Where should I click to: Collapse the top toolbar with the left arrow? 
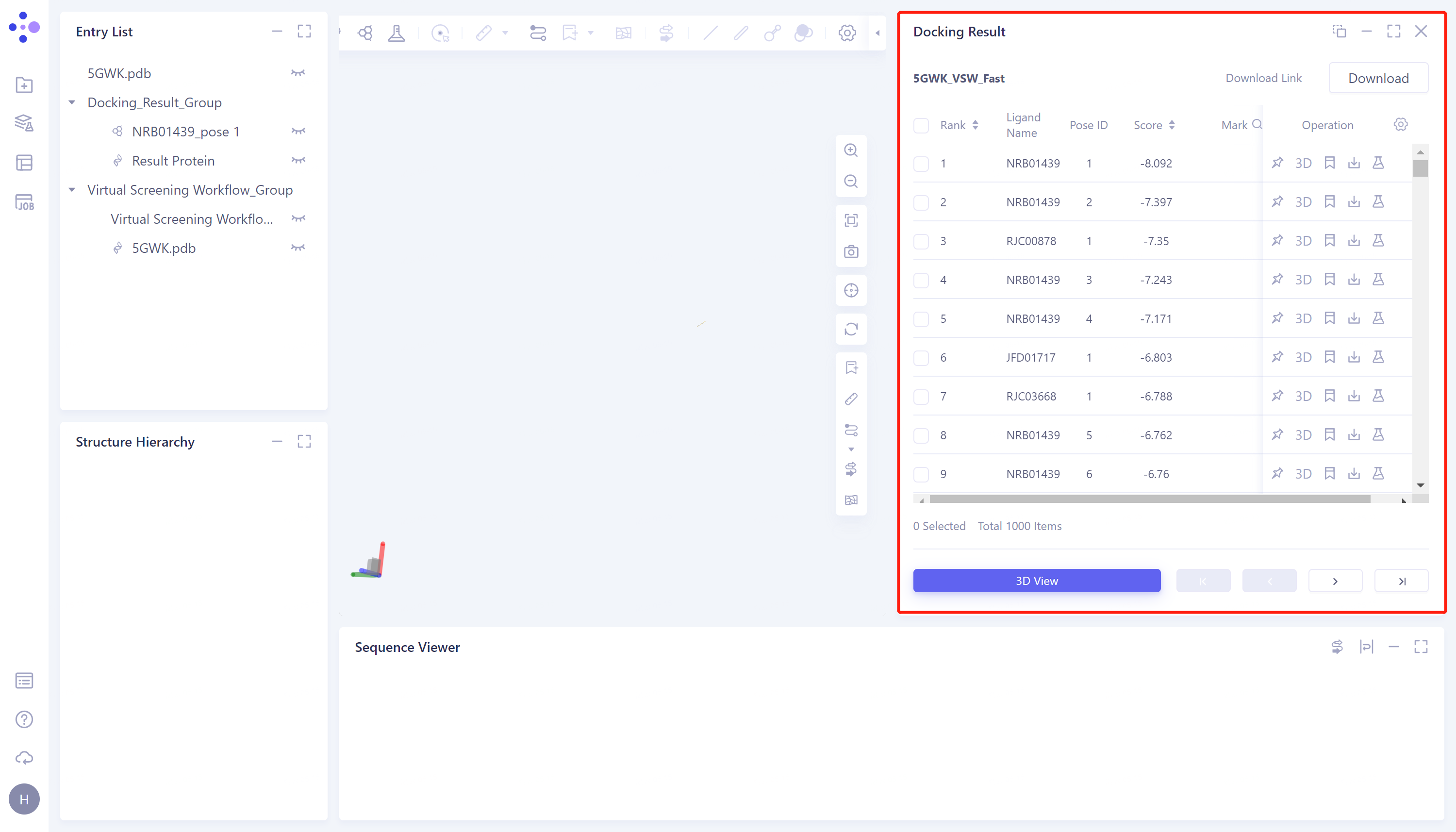877,33
